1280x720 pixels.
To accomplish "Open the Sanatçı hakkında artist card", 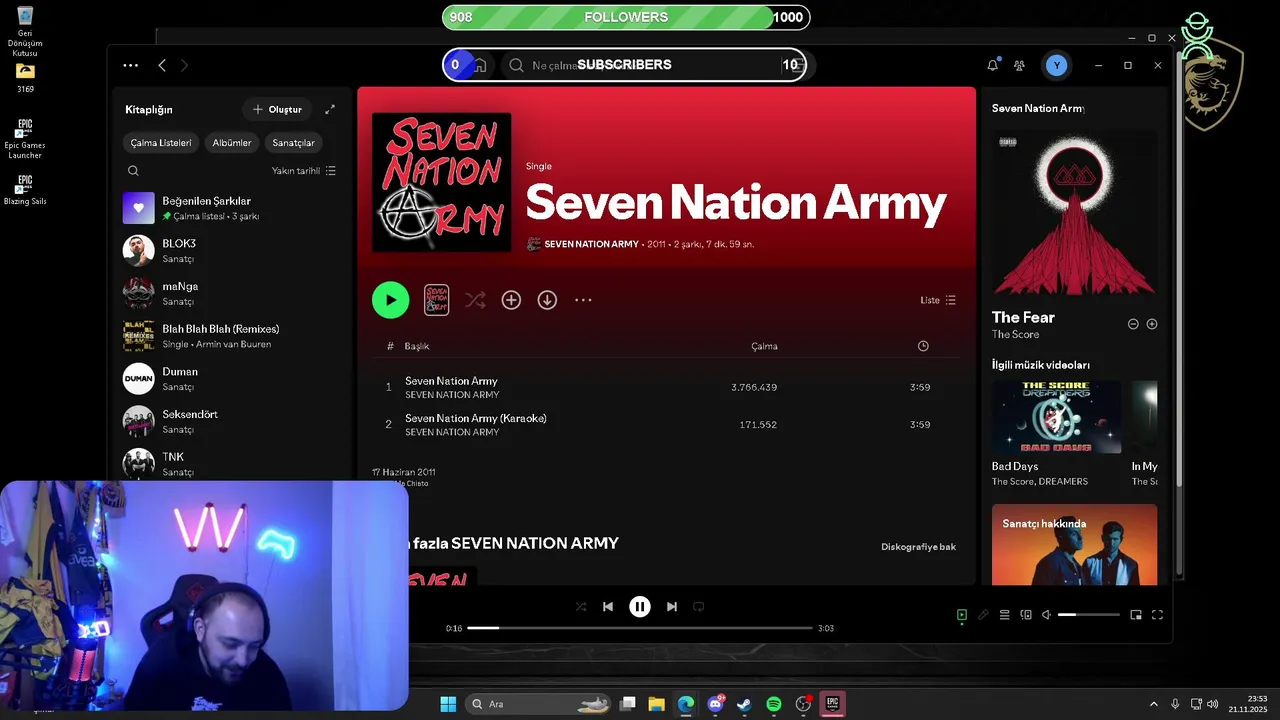I will [1074, 544].
